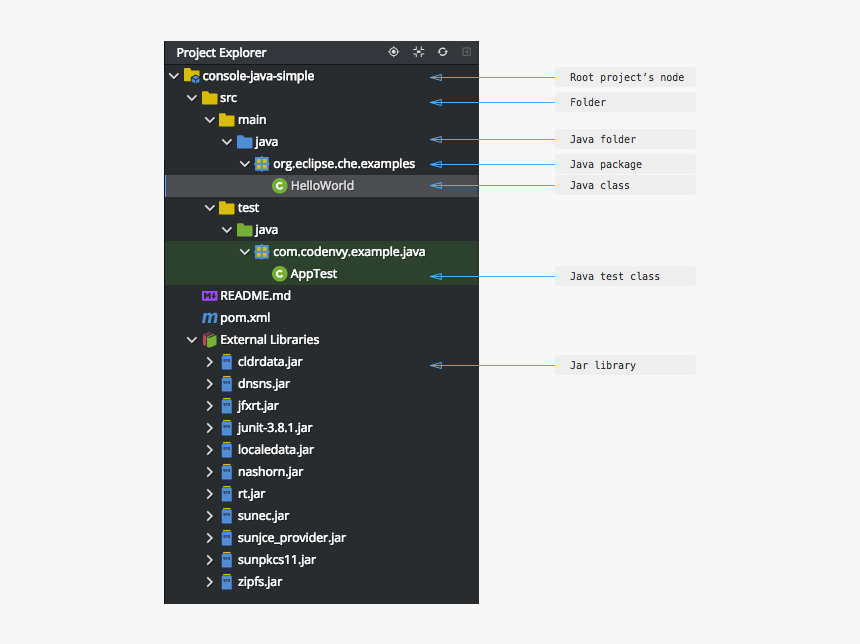This screenshot has height=644, width=860.
Task: Select the AppTest class name
Action: click(x=314, y=274)
